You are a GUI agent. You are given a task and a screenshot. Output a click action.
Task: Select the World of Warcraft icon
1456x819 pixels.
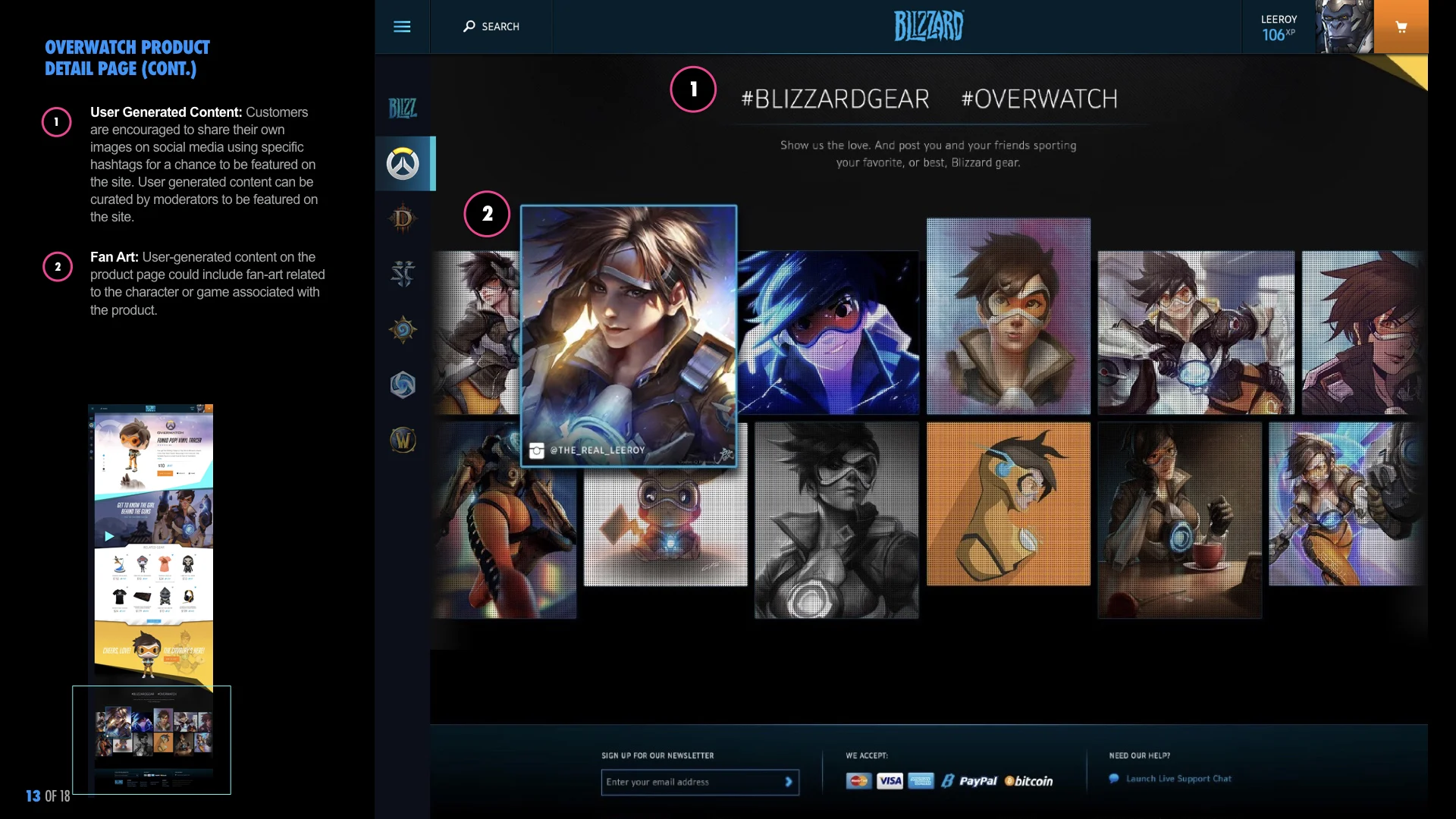[403, 440]
